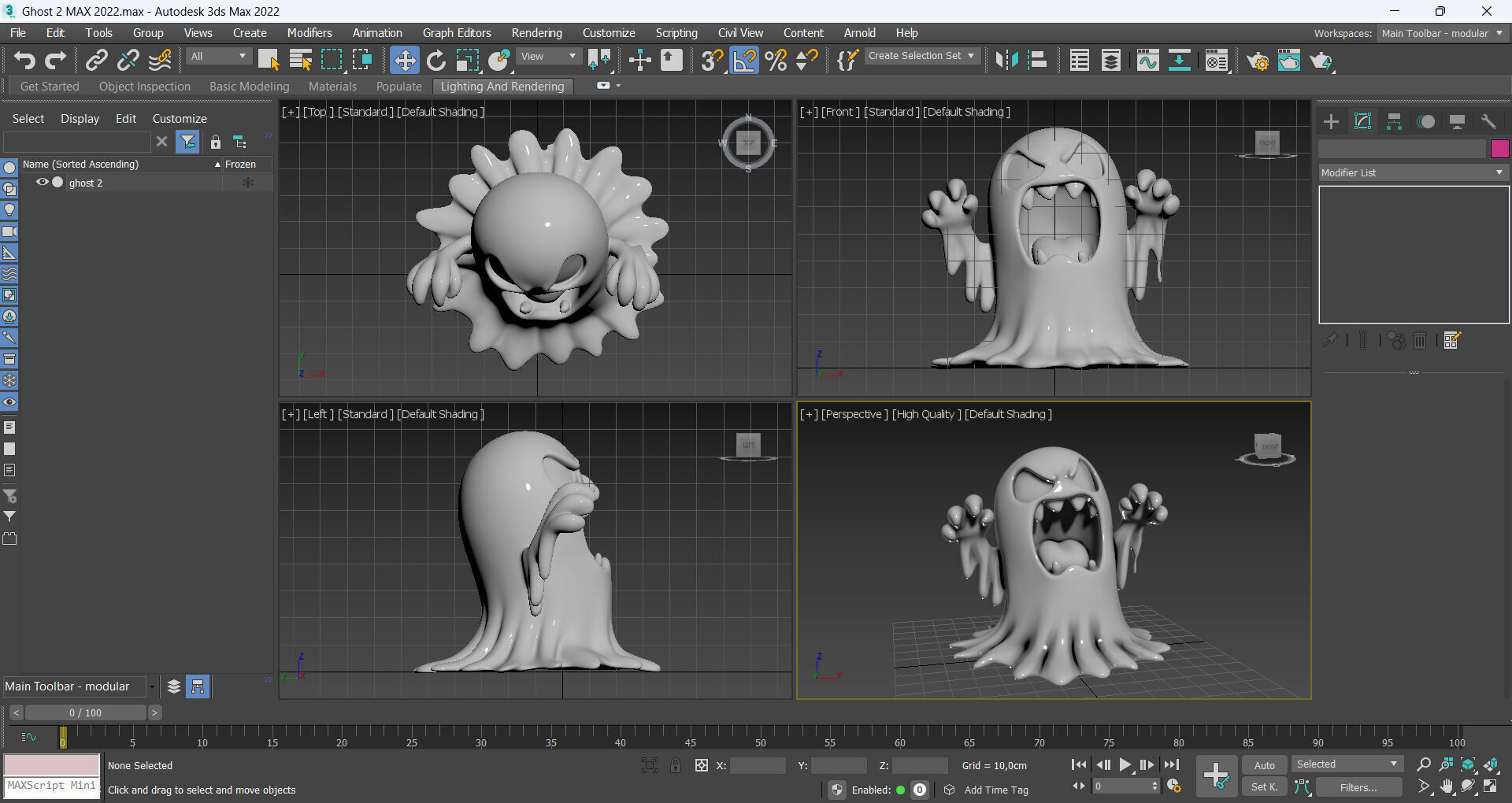Open reference coordinate View dropdown
This screenshot has width=1512, height=803.
coord(549,56)
